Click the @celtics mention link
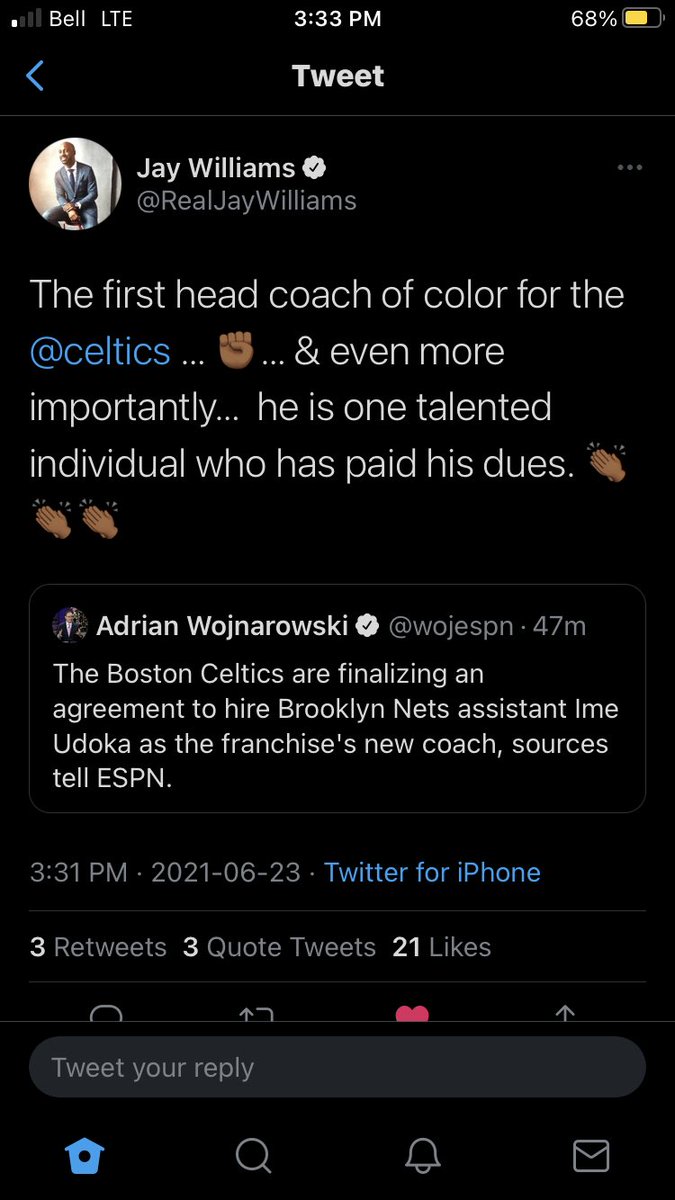This screenshot has width=675, height=1200. tap(100, 351)
